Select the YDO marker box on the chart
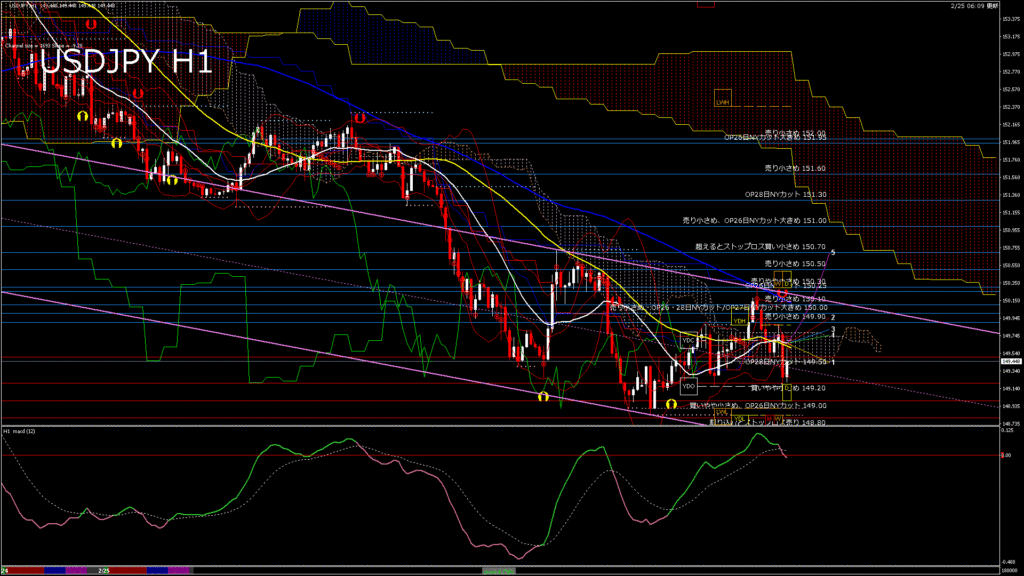The width and height of the screenshot is (1024, 576). coord(688,385)
